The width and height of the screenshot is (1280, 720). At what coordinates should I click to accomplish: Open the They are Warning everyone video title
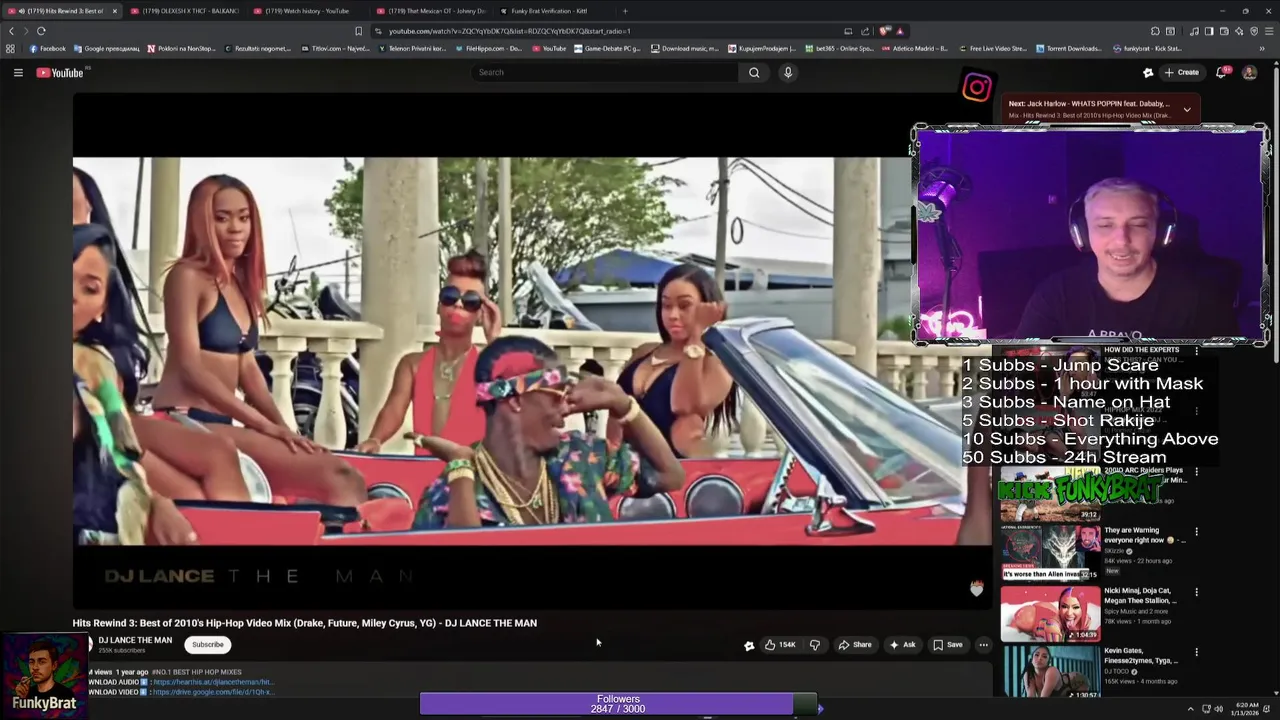click(1144, 535)
